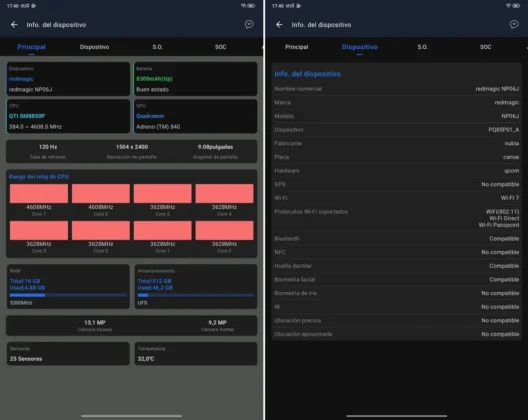Tap back arrow in left screen header
Viewport: 528px width, 420px height.
pyautogui.click(x=14, y=25)
